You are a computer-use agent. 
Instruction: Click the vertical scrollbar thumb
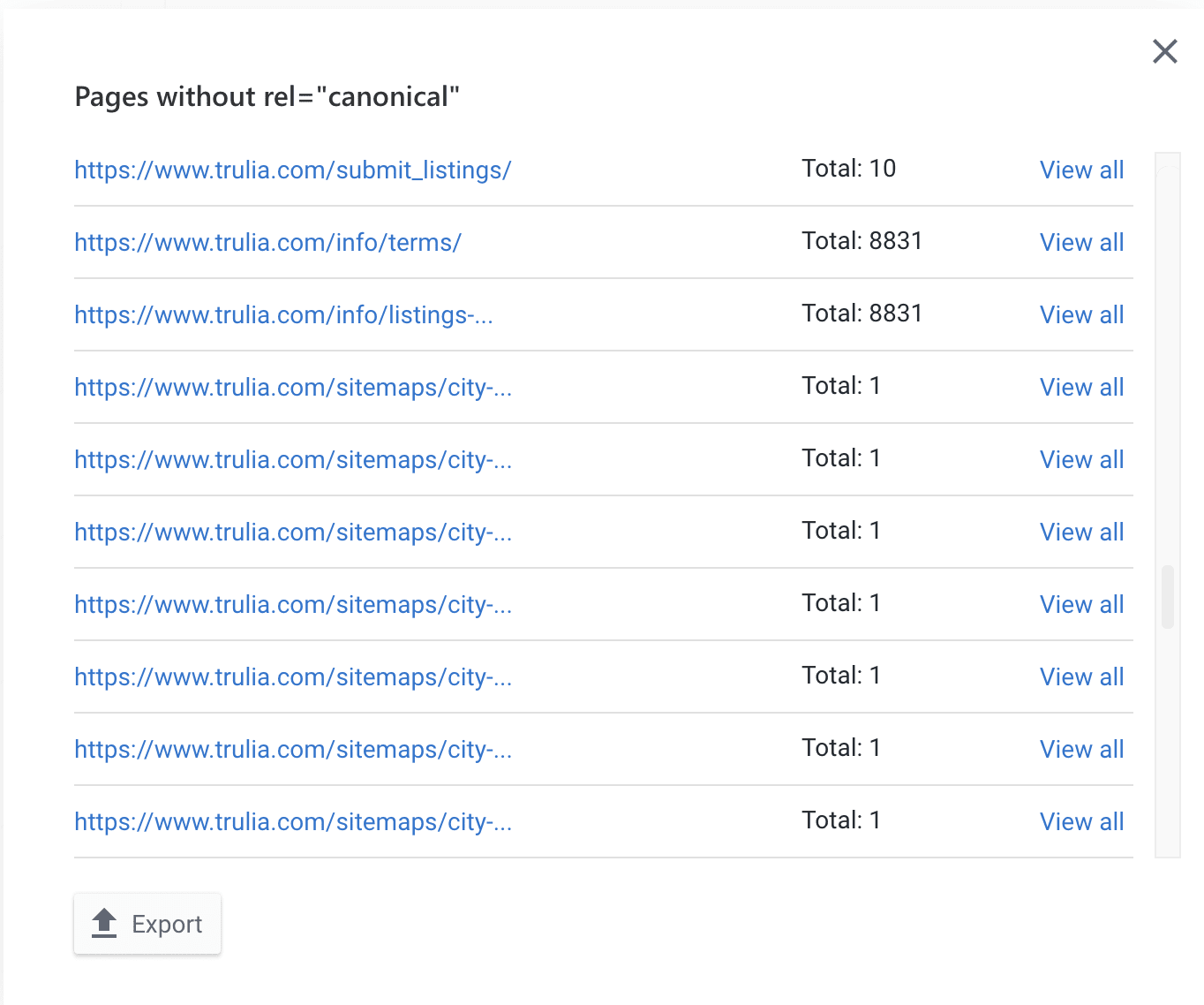1168,596
